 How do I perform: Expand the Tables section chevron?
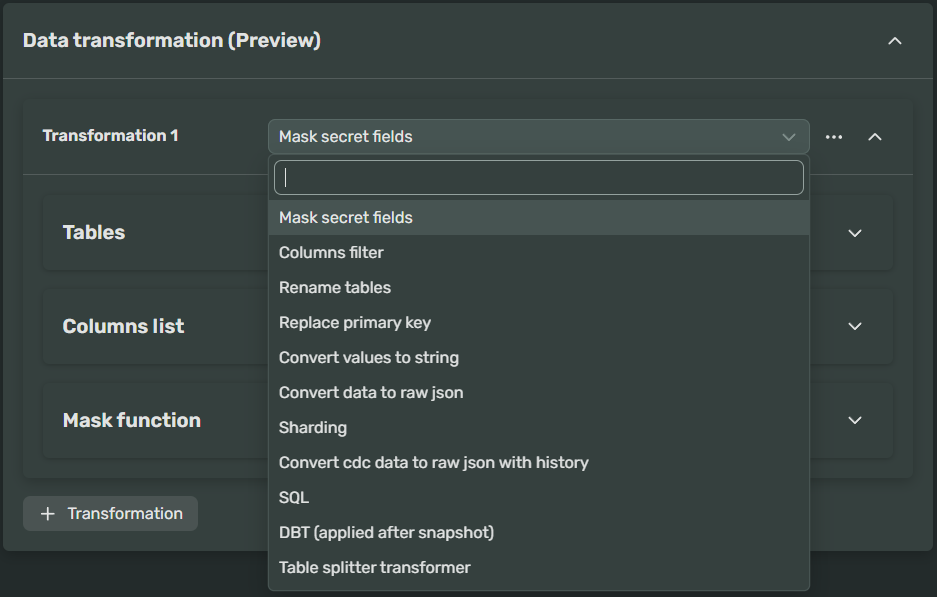tap(855, 233)
